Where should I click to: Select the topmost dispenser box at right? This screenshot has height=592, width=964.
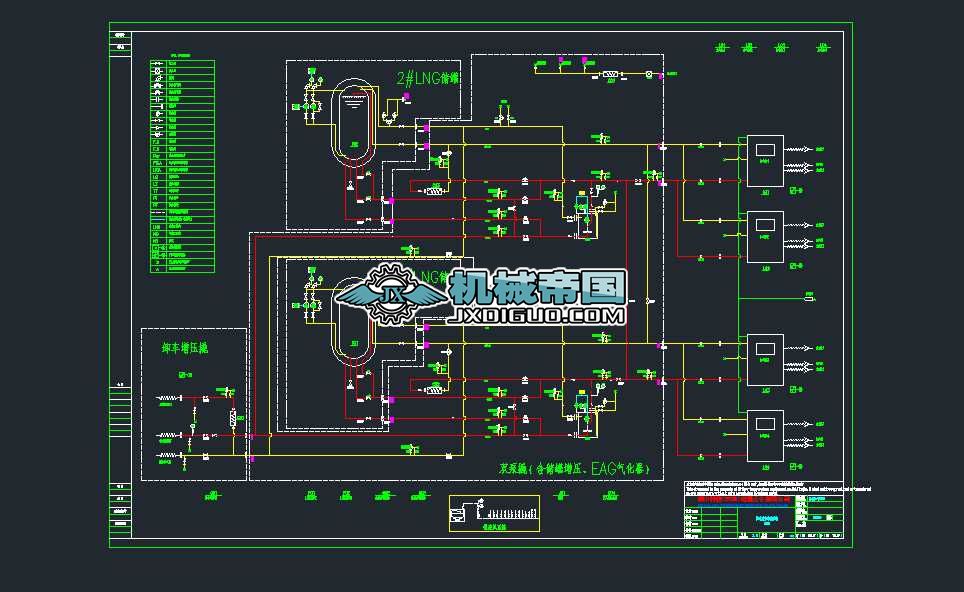tap(765, 160)
